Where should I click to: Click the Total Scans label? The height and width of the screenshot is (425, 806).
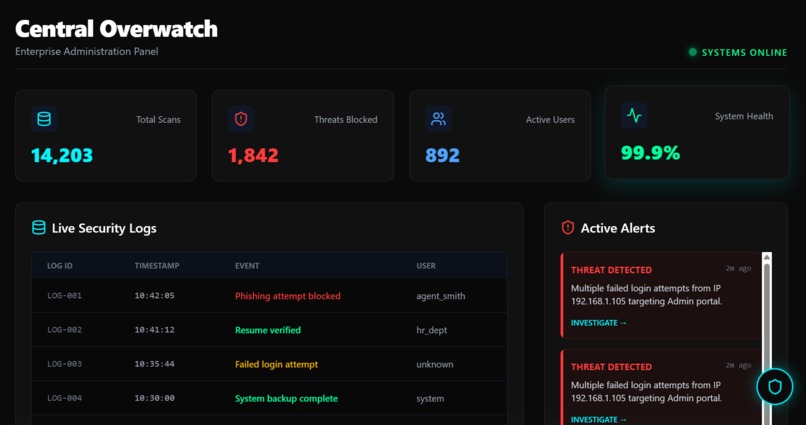click(x=158, y=120)
